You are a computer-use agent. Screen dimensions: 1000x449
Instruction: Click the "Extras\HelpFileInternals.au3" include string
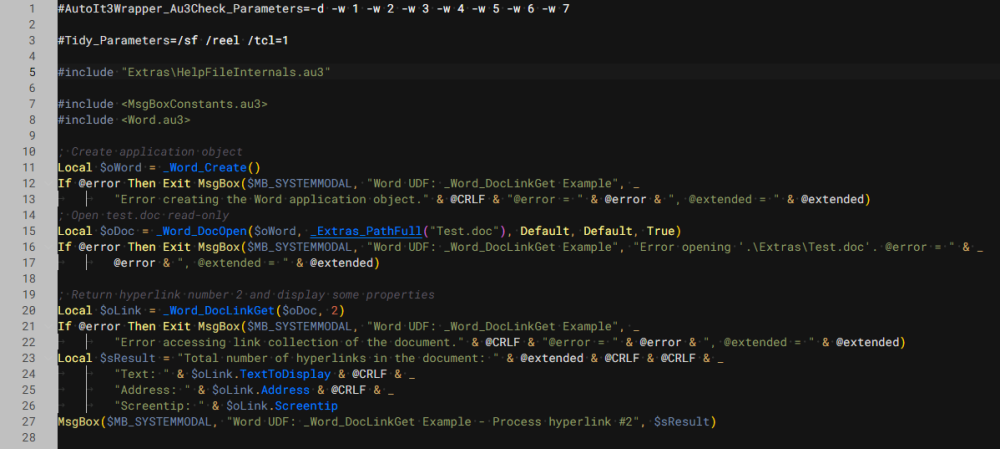[x=226, y=72]
